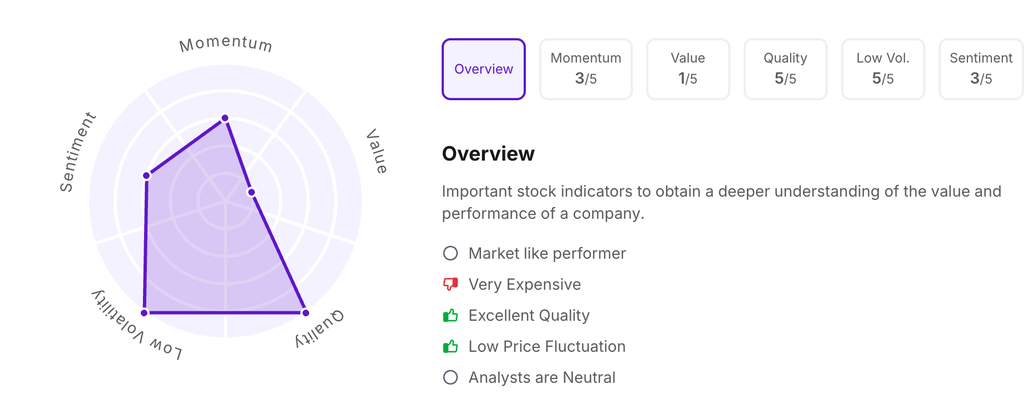Click the Value data point on radar chart

pos(251,192)
